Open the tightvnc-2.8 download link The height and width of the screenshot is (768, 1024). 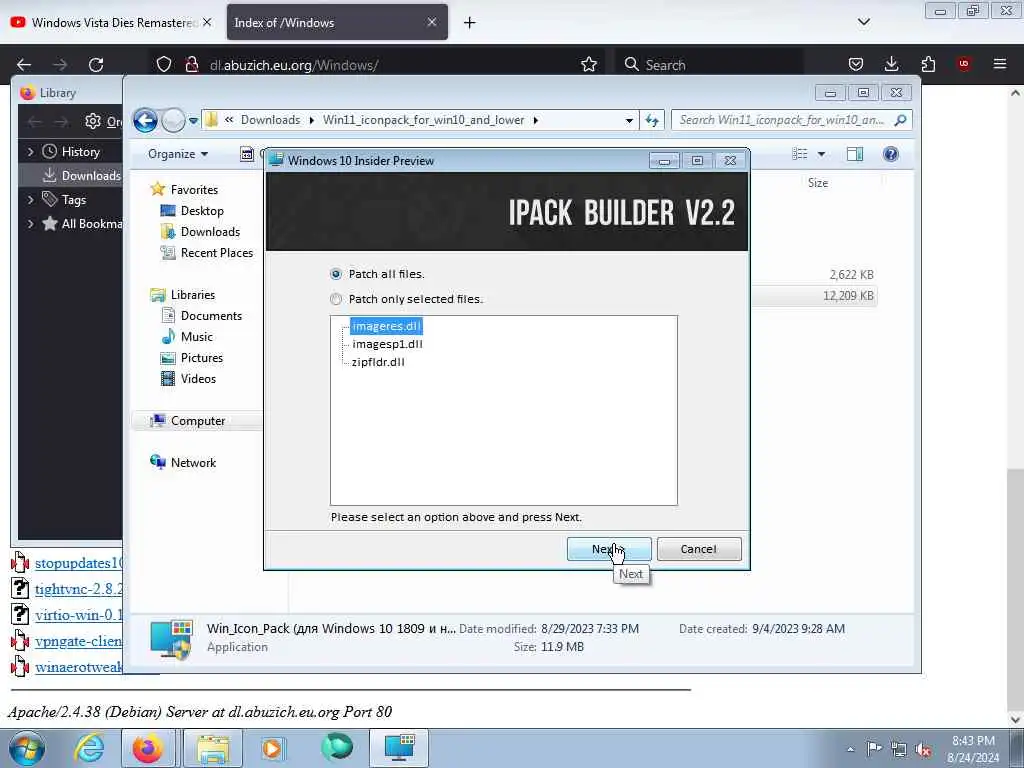(x=79, y=589)
